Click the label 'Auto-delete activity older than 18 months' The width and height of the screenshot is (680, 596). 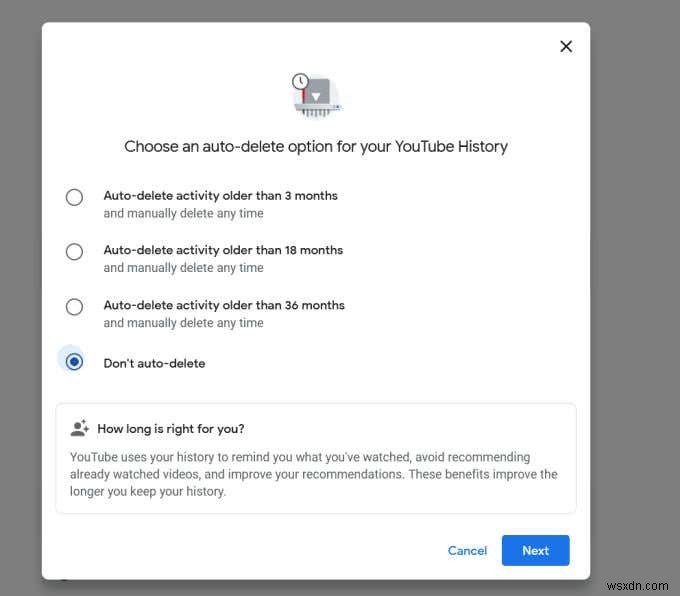click(223, 250)
